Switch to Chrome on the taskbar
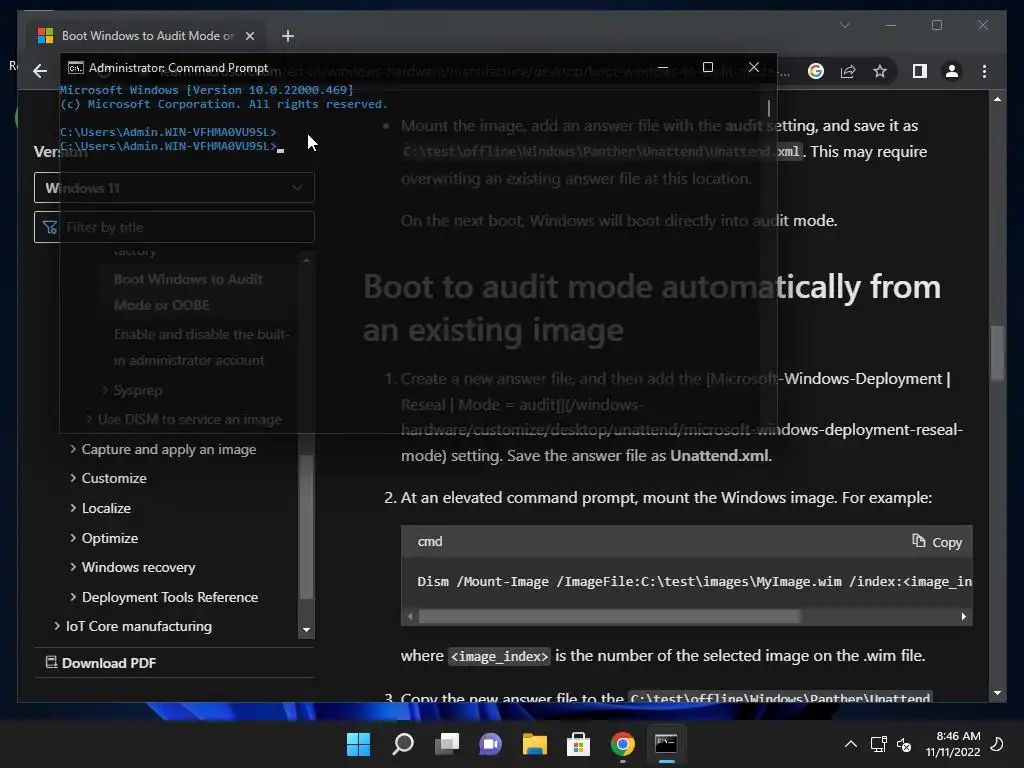 click(x=622, y=744)
